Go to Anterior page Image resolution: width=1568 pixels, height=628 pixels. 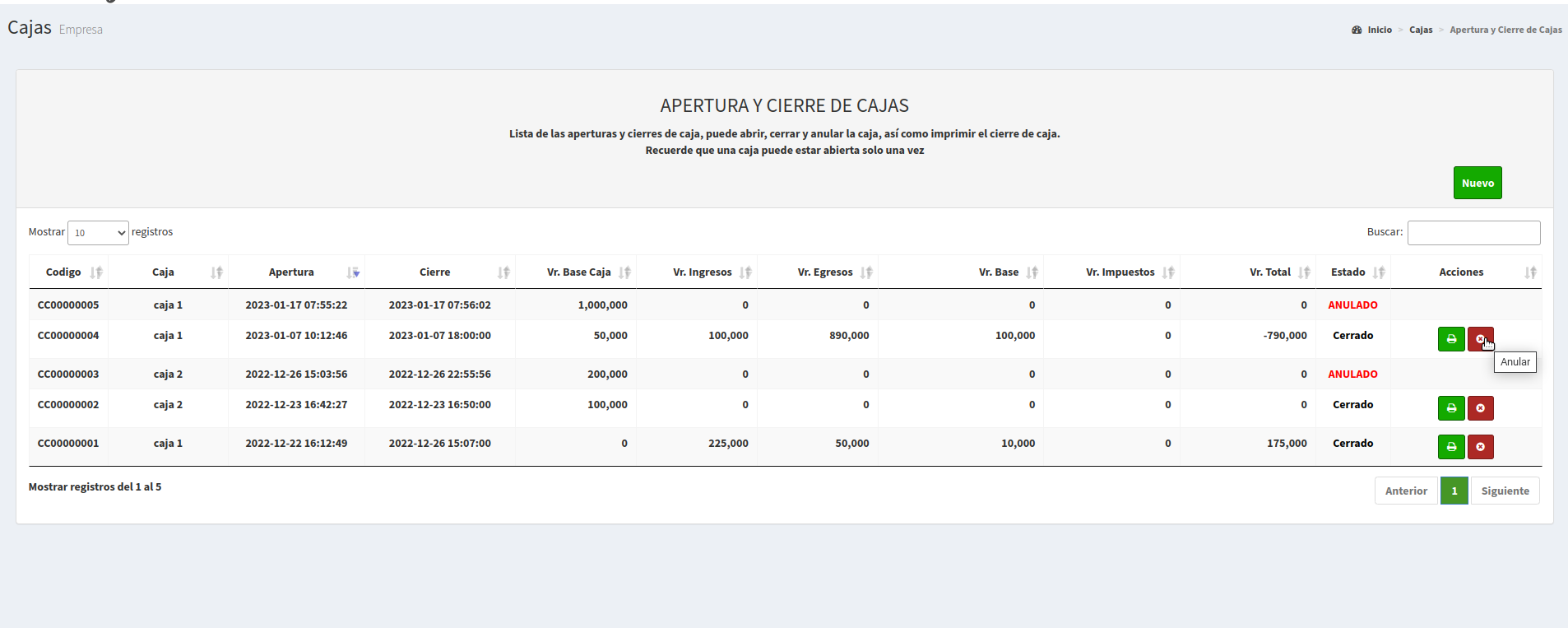[1405, 491]
